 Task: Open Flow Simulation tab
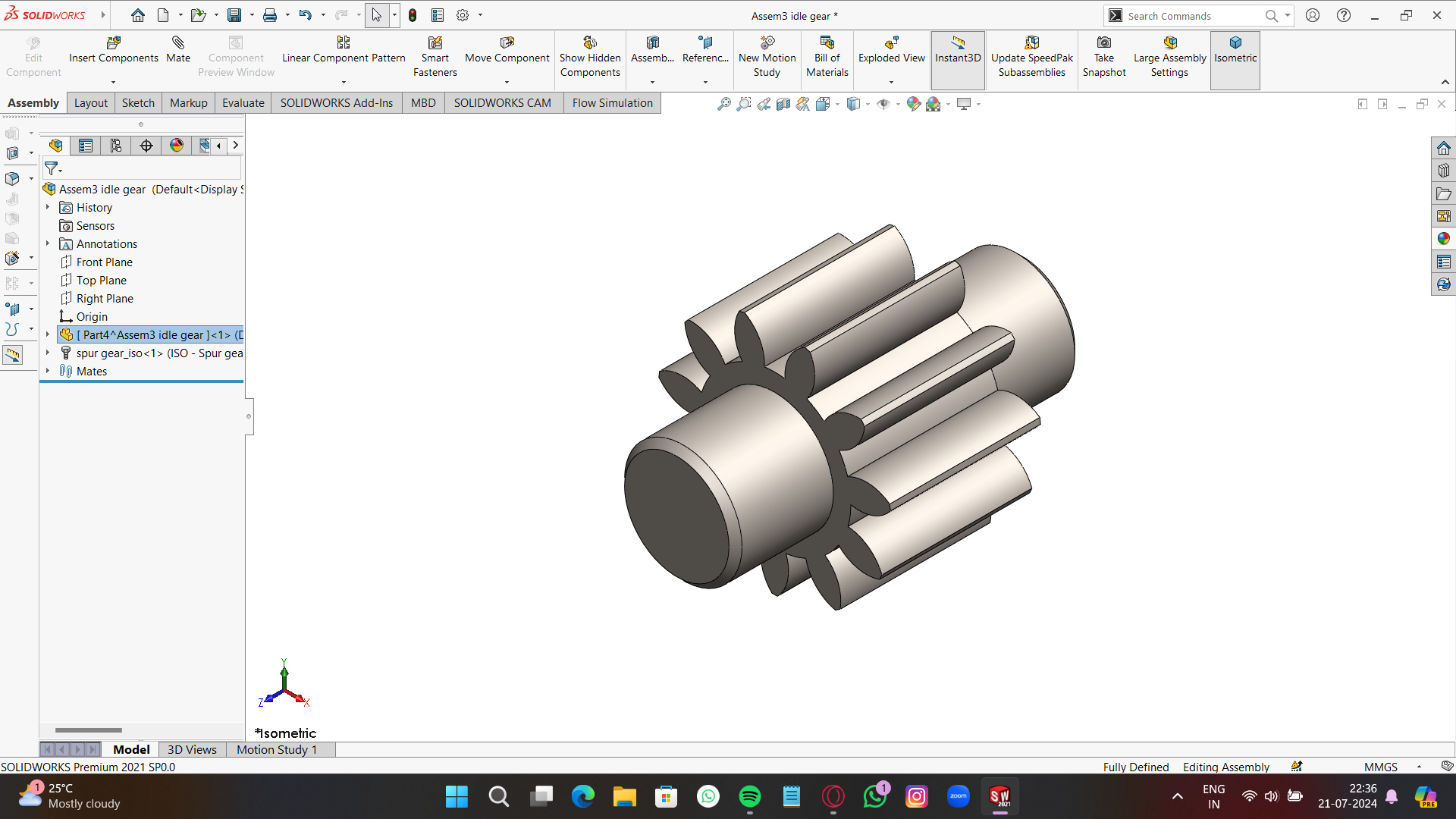point(612,103)
